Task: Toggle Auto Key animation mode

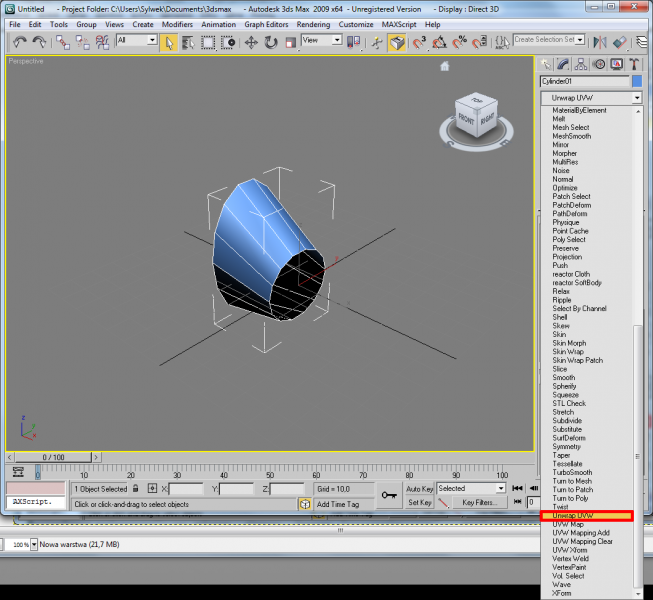Action: (x=419, y=488)
